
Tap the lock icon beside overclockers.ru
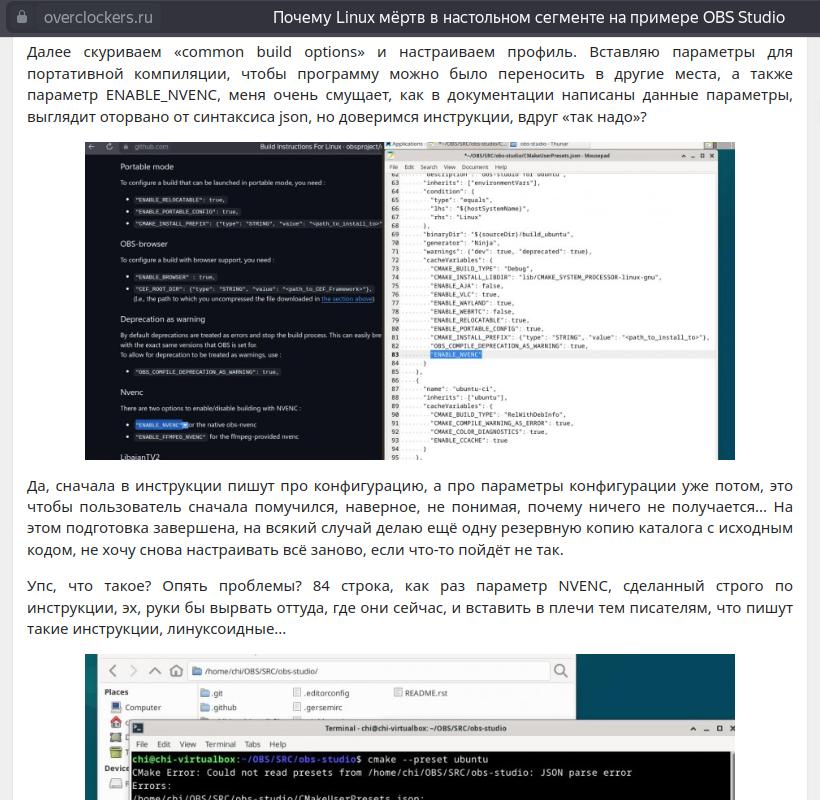22,17
